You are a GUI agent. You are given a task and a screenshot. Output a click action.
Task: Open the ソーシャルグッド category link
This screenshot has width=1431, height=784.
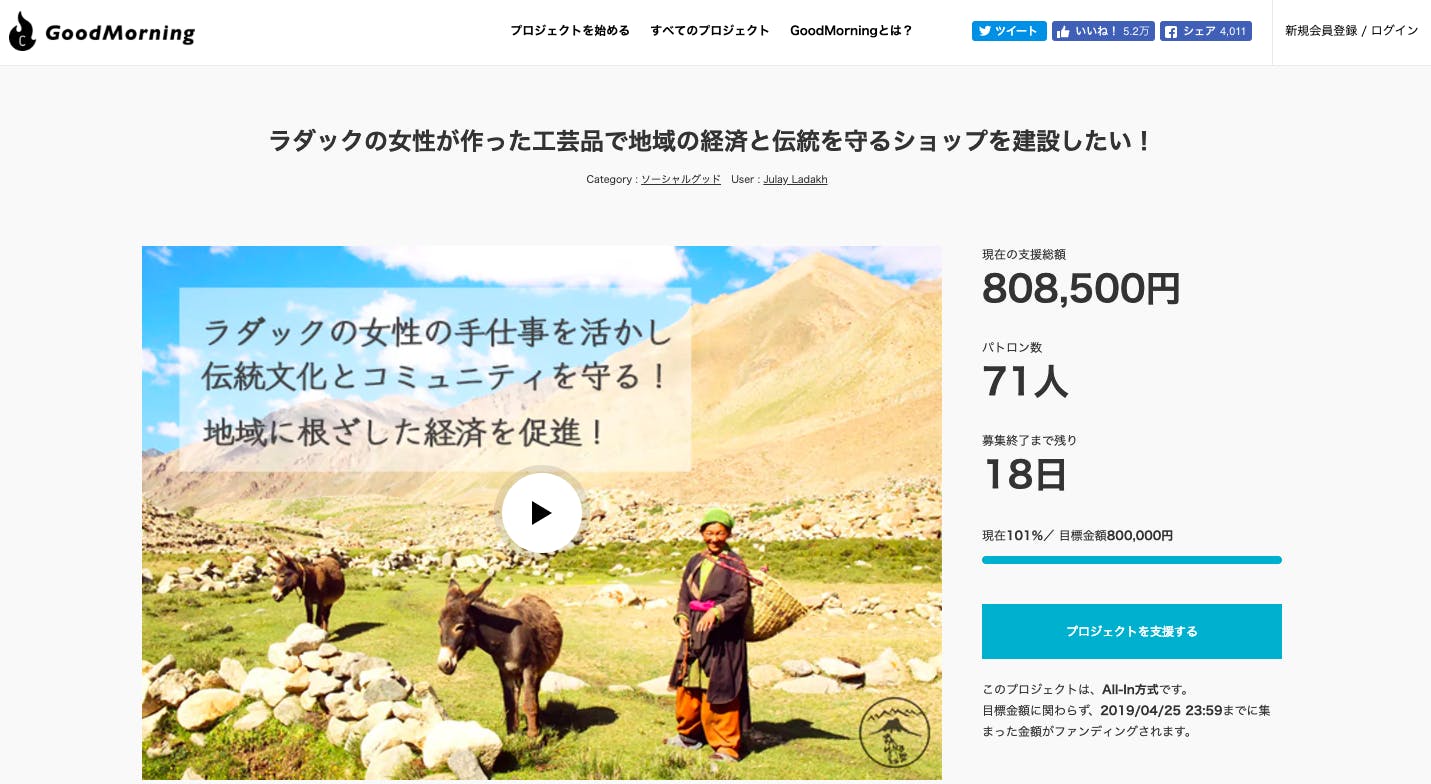681,179
